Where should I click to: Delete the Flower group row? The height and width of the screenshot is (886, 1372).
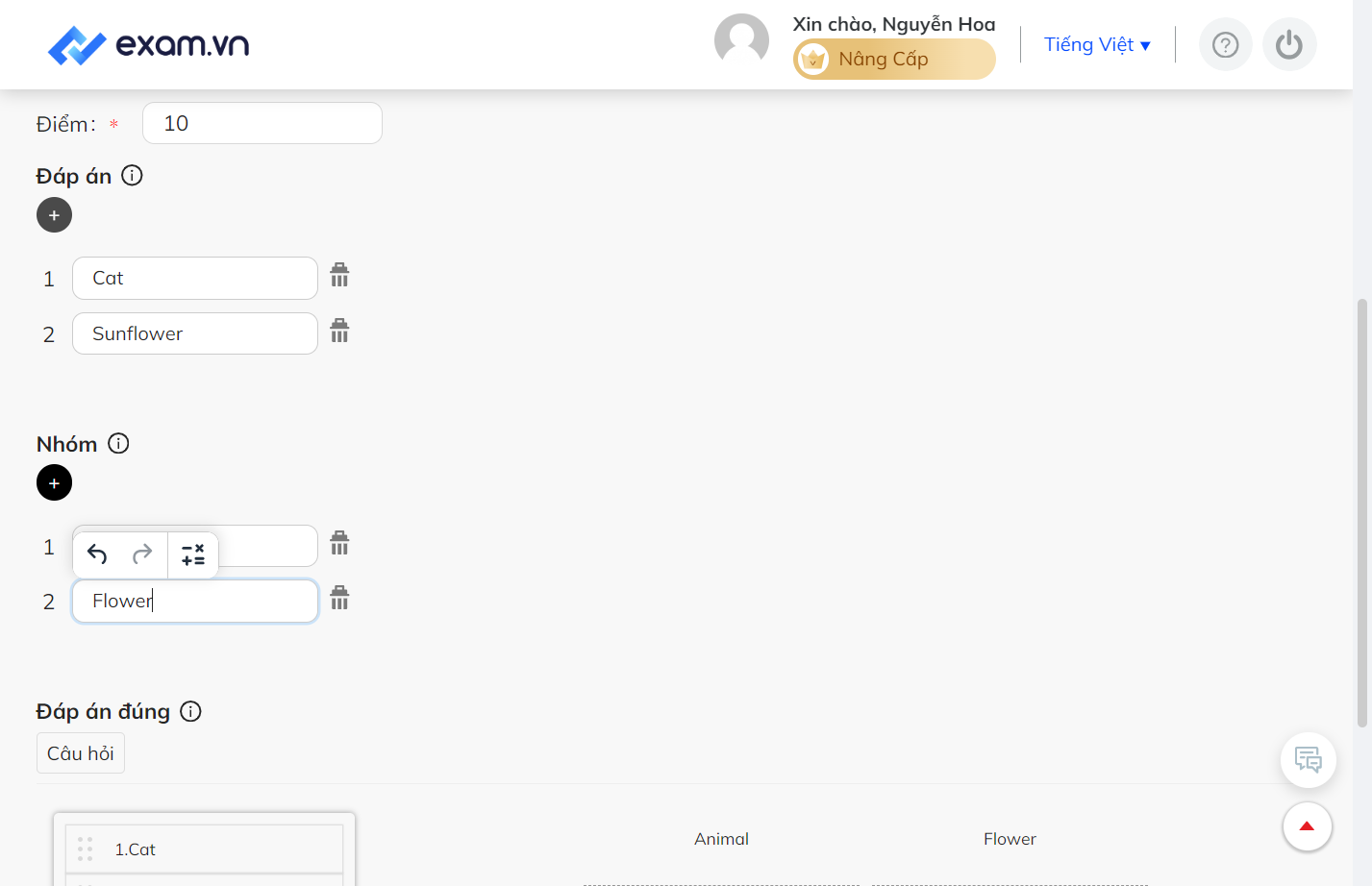point(339,598)
